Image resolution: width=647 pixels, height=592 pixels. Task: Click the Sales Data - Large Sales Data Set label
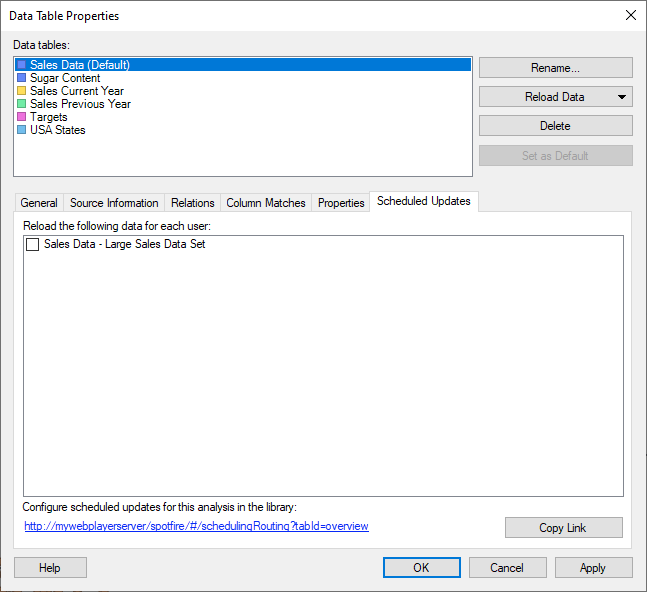pyautogui.click(x=125, y=244)
